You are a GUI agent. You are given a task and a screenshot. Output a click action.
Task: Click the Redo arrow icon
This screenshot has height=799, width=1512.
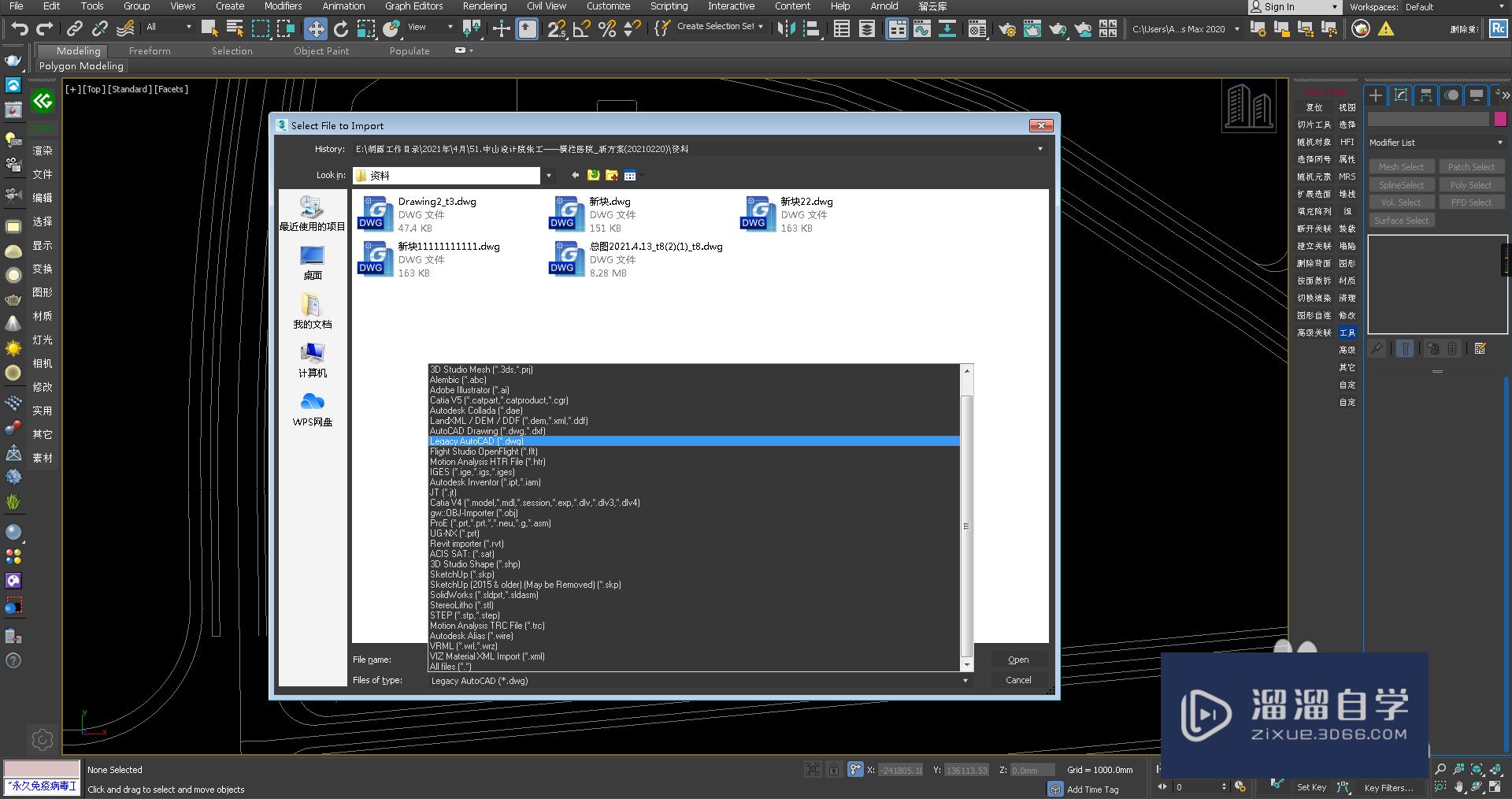point(45,29)
